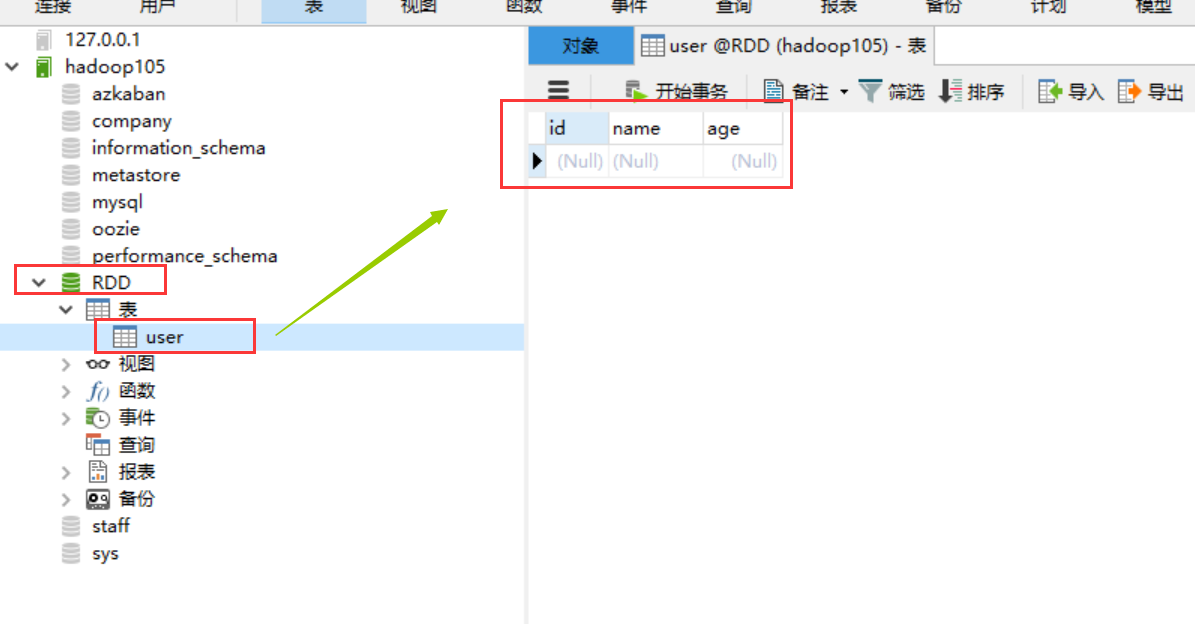Open the hamburger menu in table toolbar
The image size is (1195, 624).
click(x=559, y=91)
